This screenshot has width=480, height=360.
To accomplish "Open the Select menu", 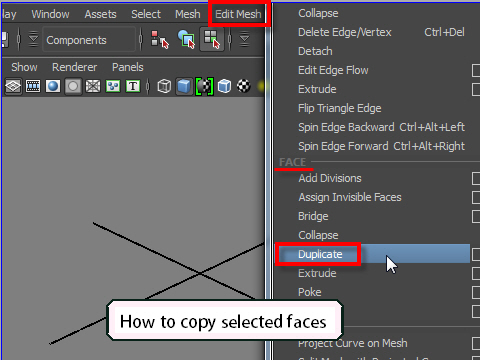I will pos(146,14).
